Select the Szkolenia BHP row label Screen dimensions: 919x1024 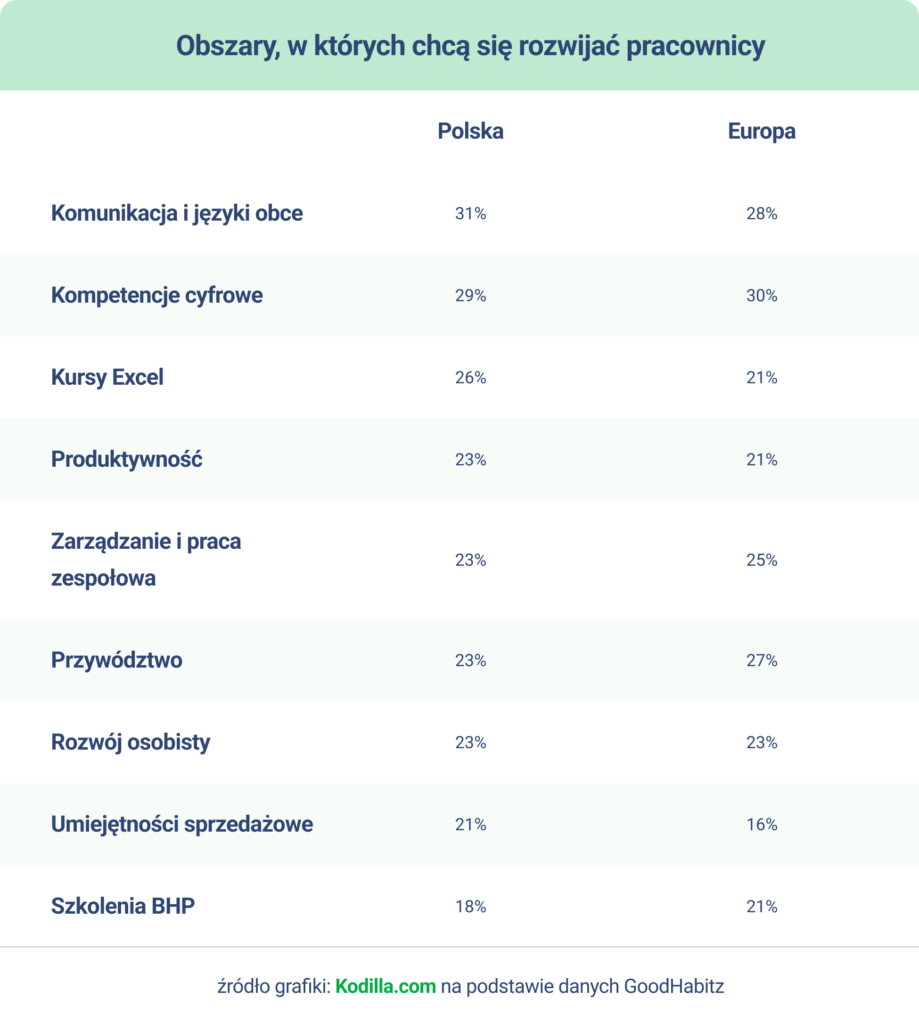(x=123, y=906)
